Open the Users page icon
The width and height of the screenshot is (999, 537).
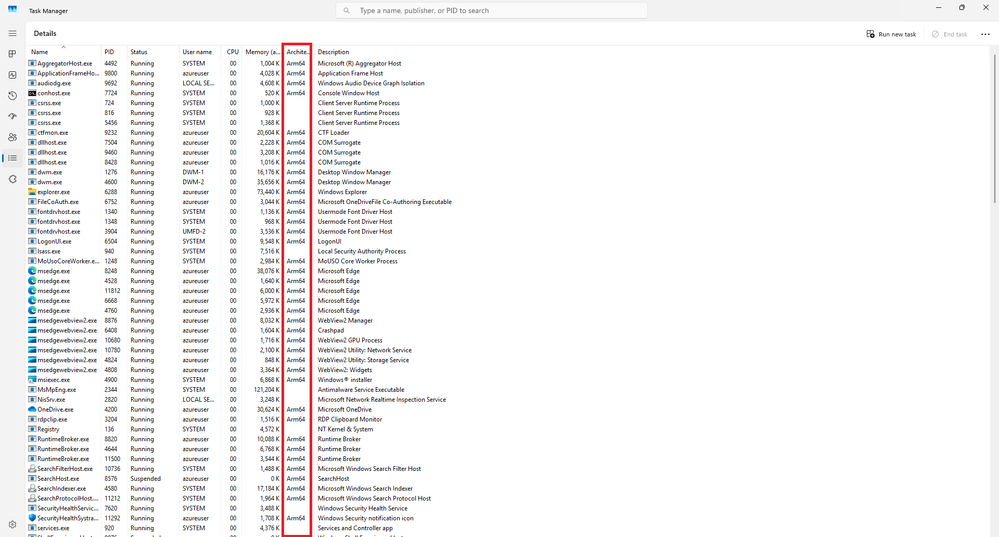pyautogui.click(x=12, y=137)
